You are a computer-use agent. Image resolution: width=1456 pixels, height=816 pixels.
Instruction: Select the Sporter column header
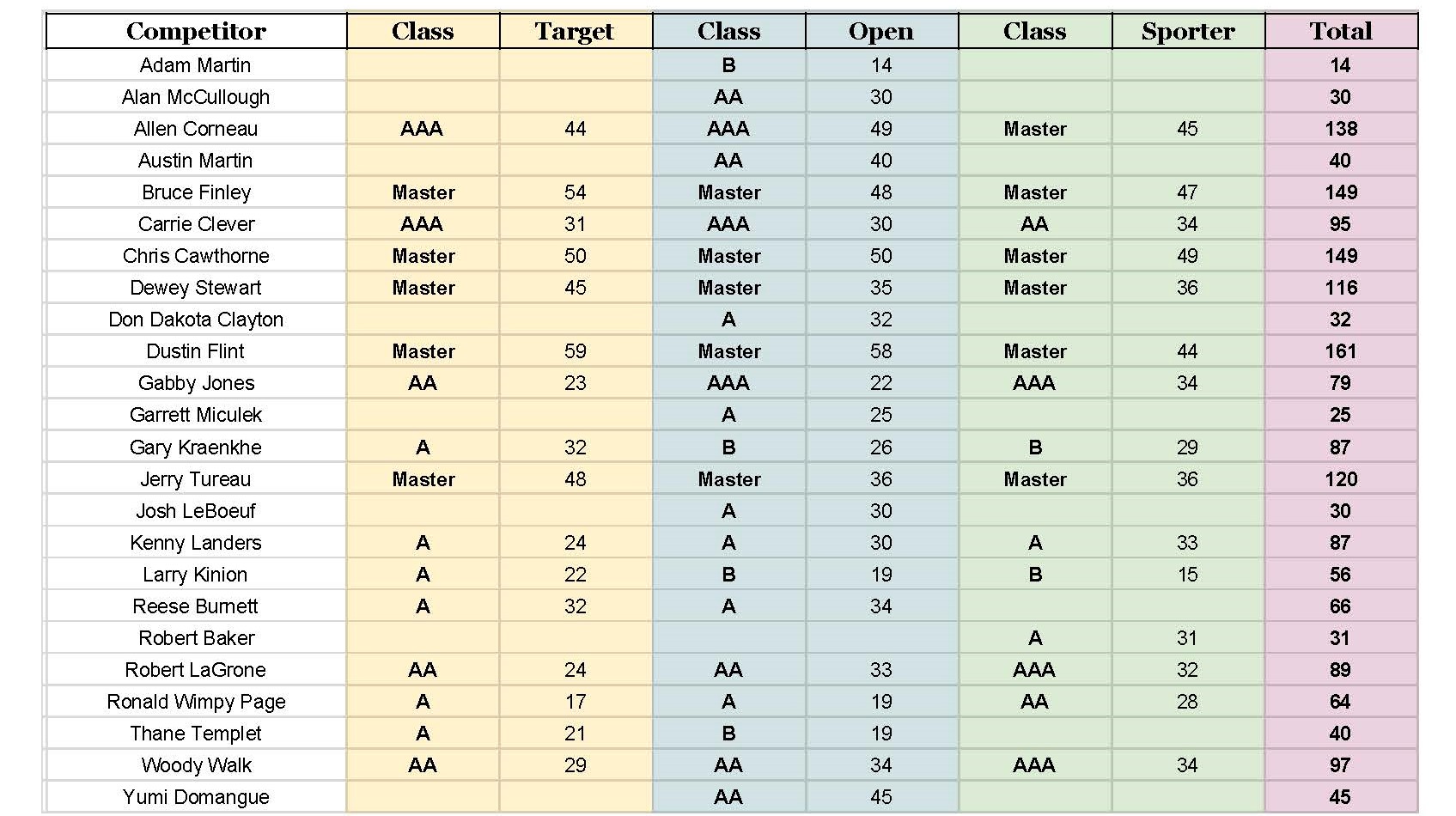click(x=1187, y=32)
